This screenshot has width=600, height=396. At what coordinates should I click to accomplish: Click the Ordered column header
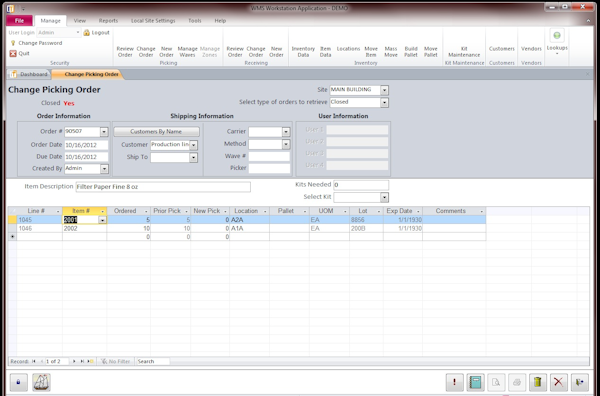(x=129, y=211)
